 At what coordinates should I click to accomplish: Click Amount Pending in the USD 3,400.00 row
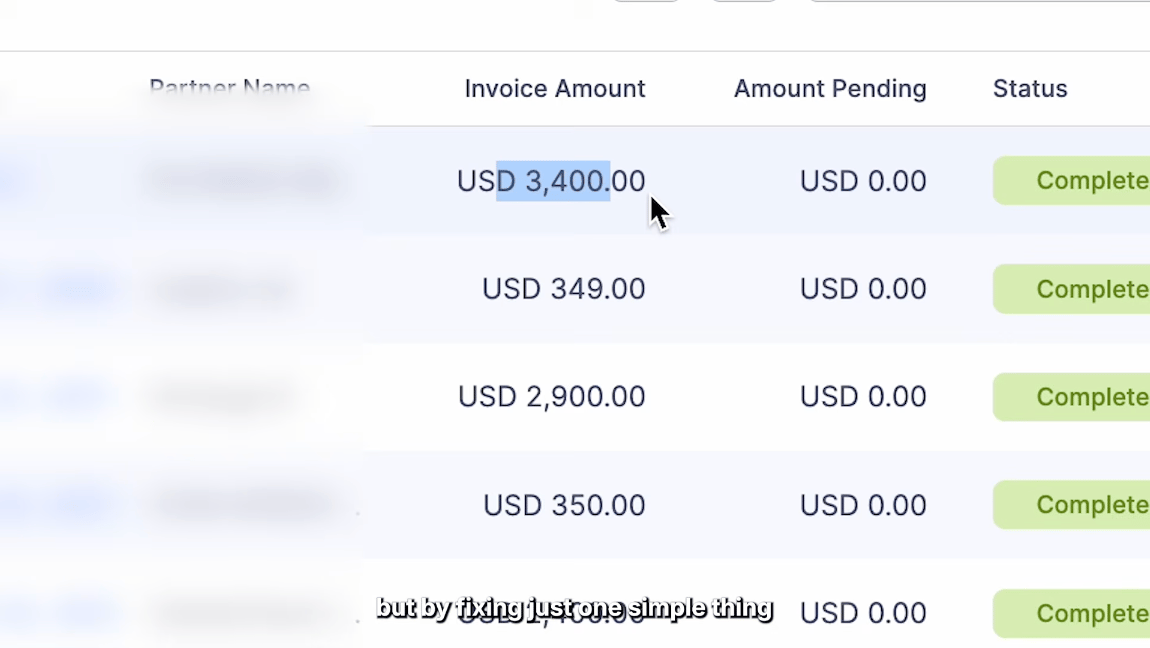[x=863, y=181]
